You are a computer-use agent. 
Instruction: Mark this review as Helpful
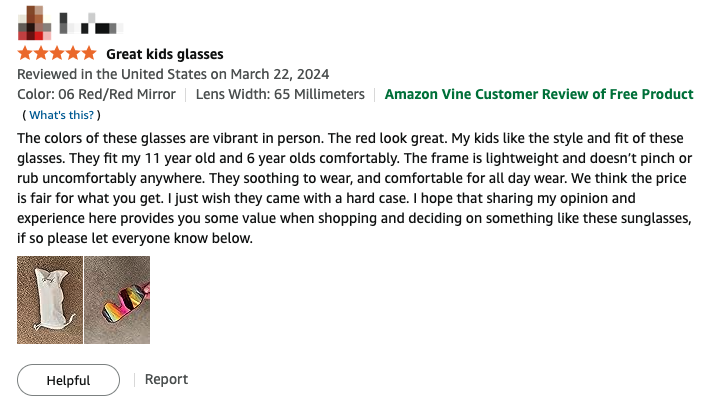[x=68, y=380]
